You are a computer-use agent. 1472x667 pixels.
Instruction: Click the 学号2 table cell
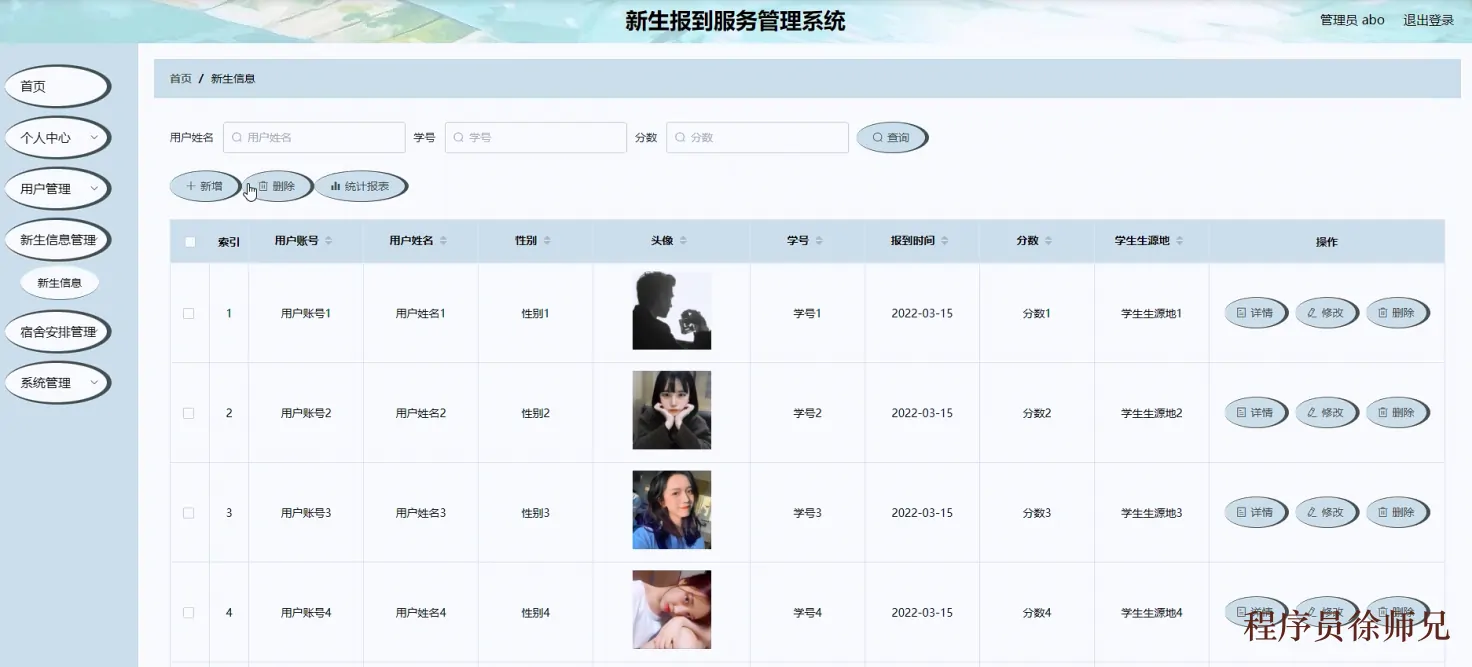tap(808, 413)
